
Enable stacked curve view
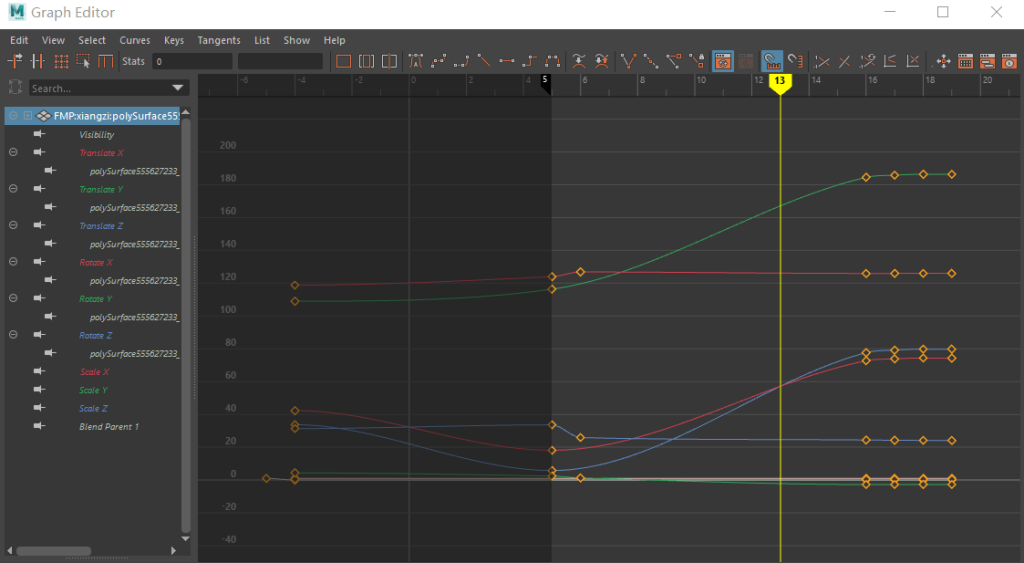889,61
